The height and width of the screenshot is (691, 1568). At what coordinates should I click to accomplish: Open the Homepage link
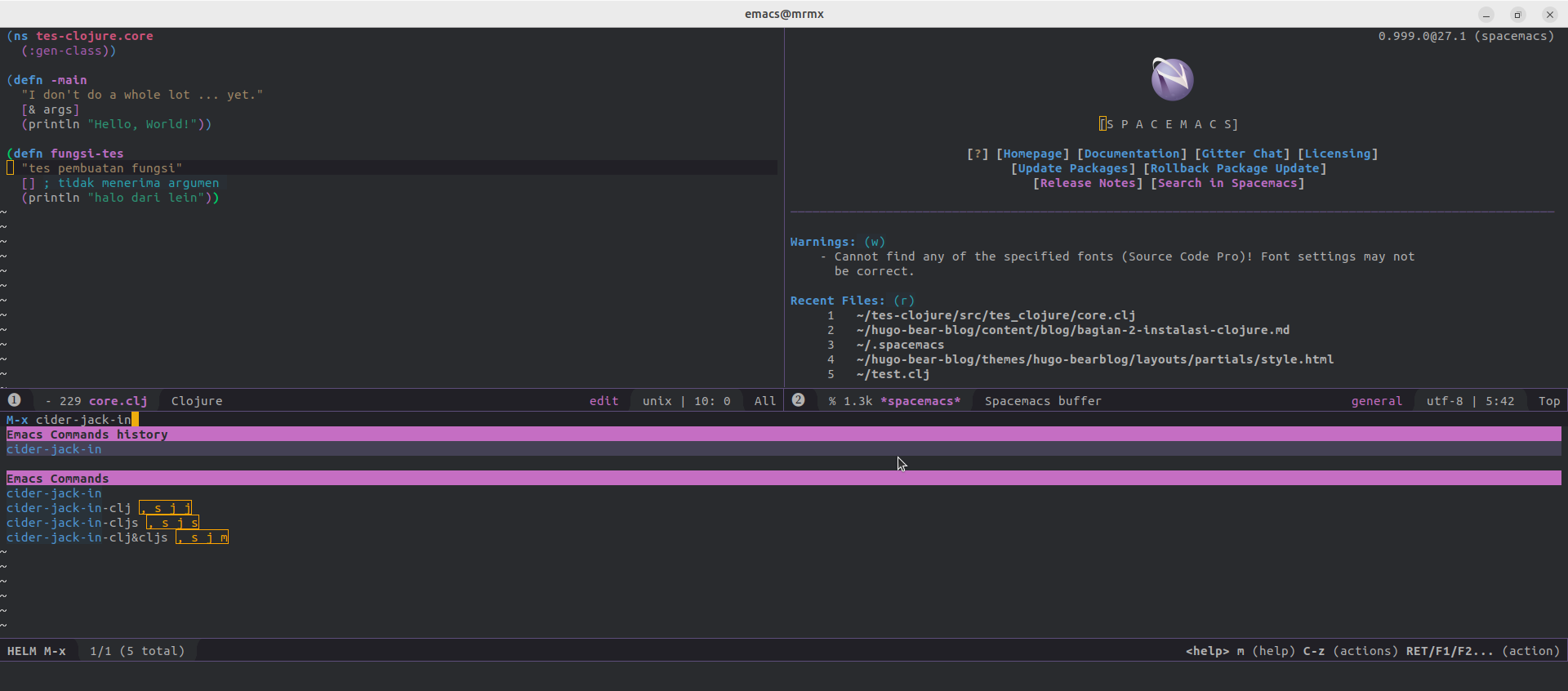pos(1033,154)
